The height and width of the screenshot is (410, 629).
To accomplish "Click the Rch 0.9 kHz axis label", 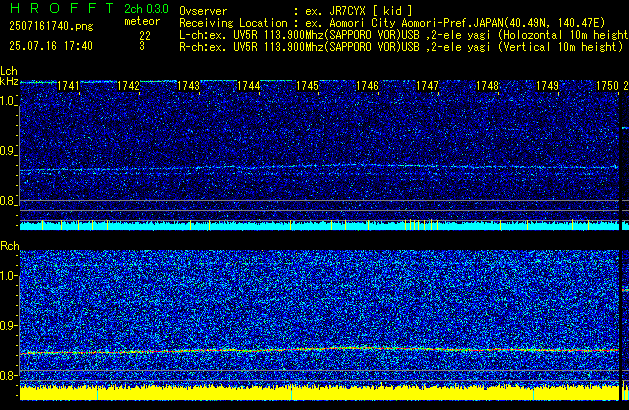I will [x=8, y=325].
